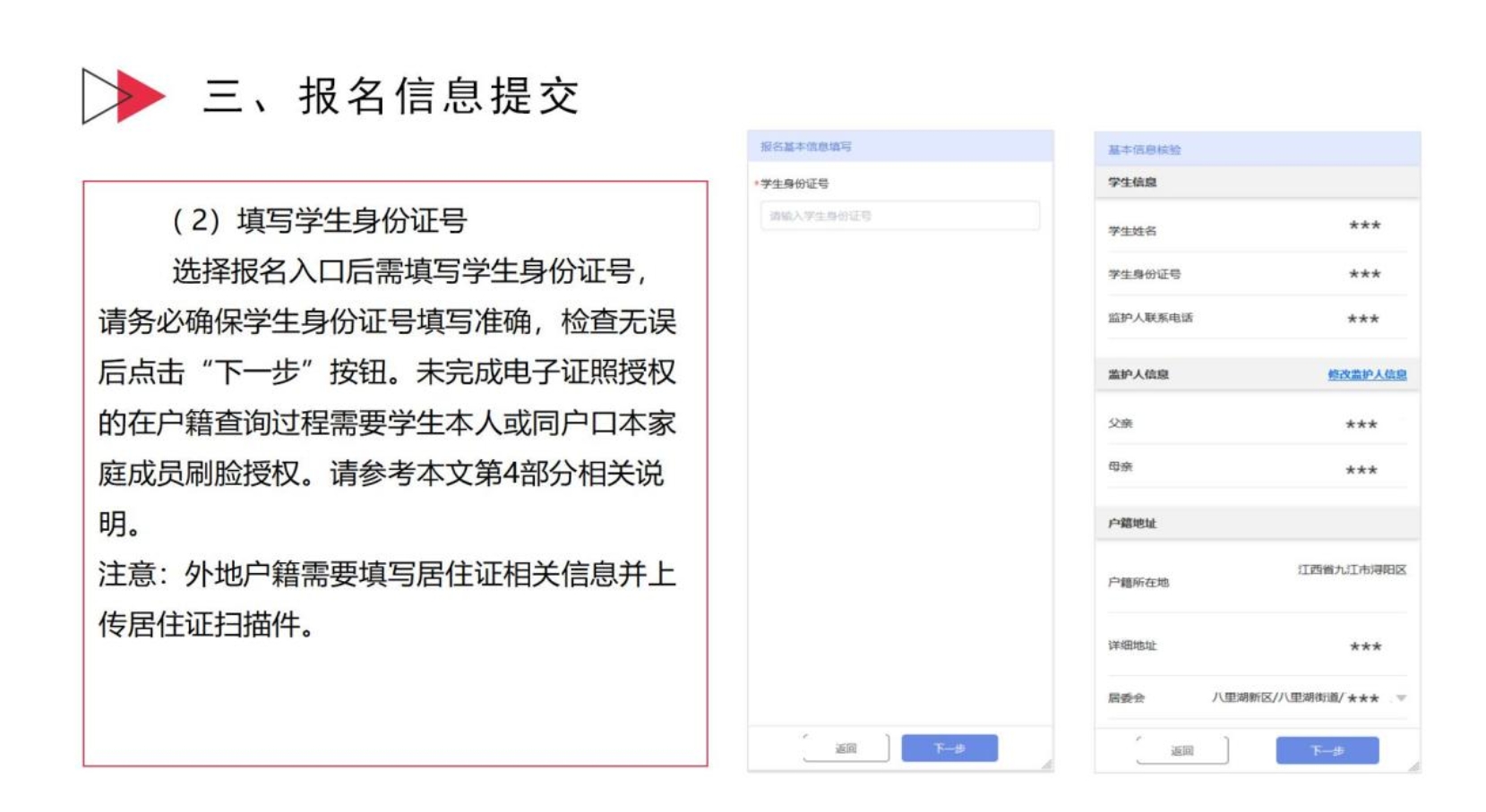Click 下一步 in the 报名基本信息填写 form

(x=949, y=748)
